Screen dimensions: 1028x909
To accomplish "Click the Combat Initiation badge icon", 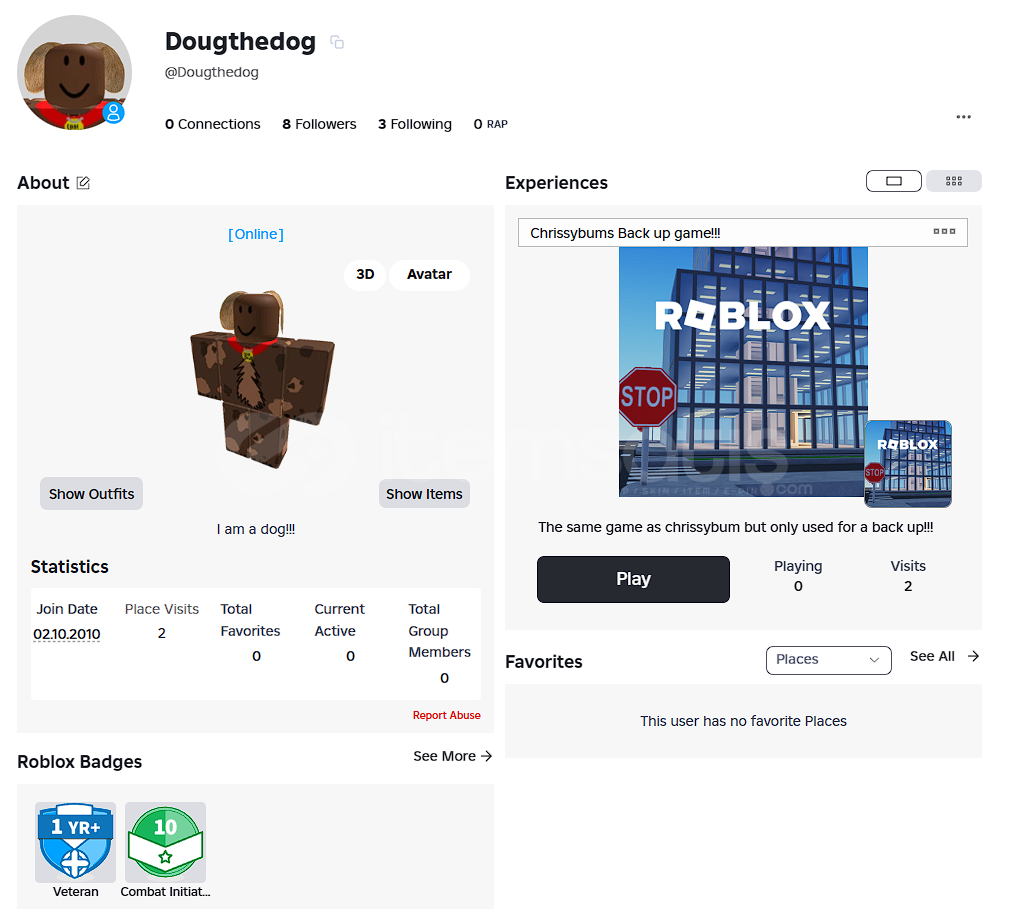I will pyautogui.click(x=165, y=842).
